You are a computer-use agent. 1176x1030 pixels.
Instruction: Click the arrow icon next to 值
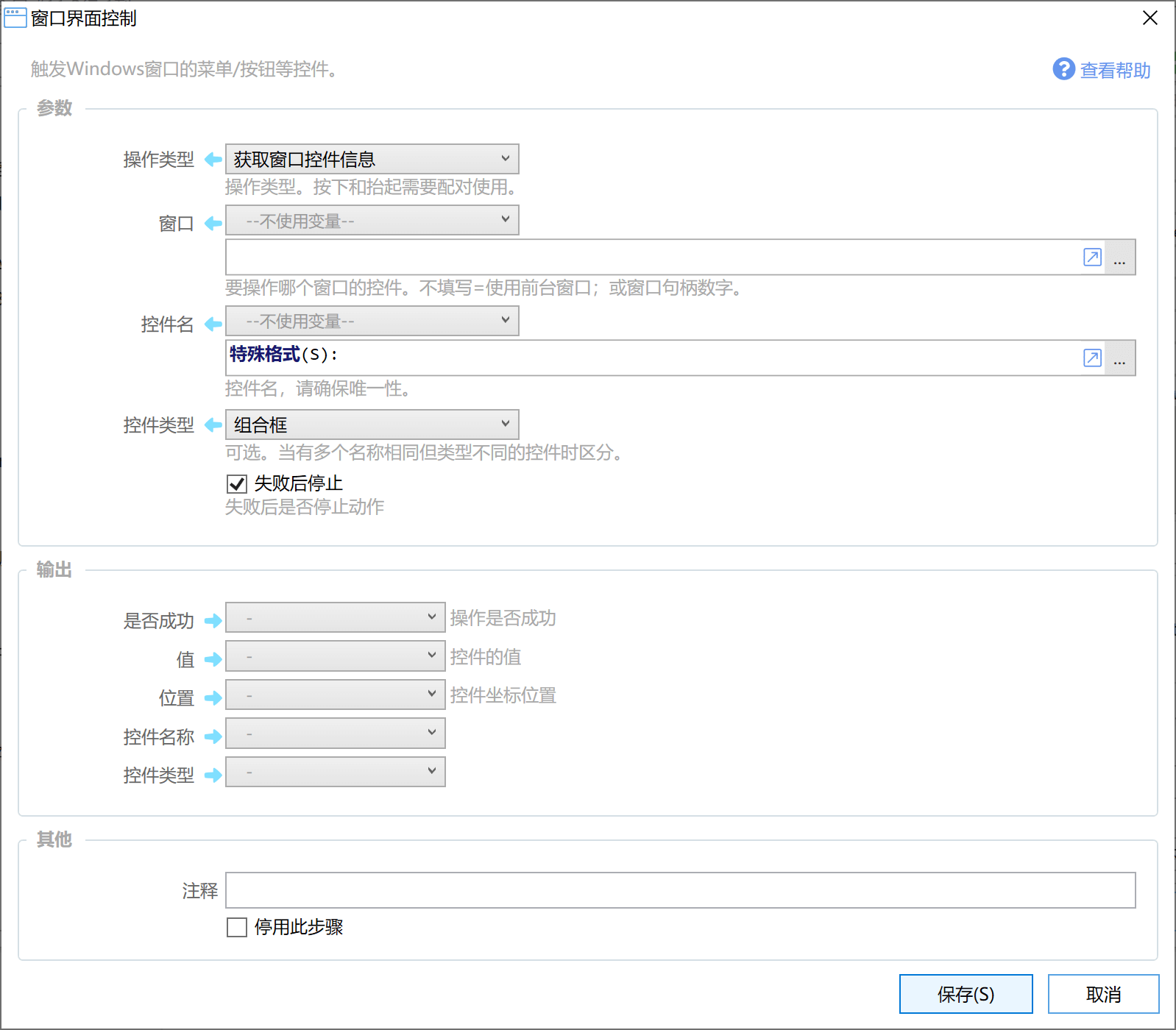pyautogui.click(x=213, y=659)
